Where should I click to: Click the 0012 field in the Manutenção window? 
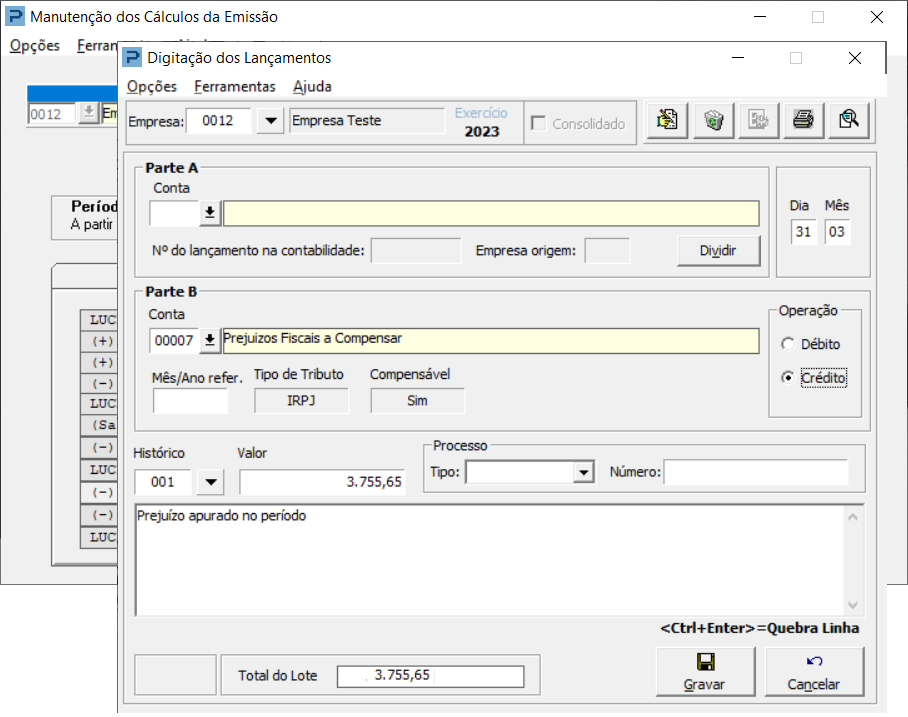52,114
